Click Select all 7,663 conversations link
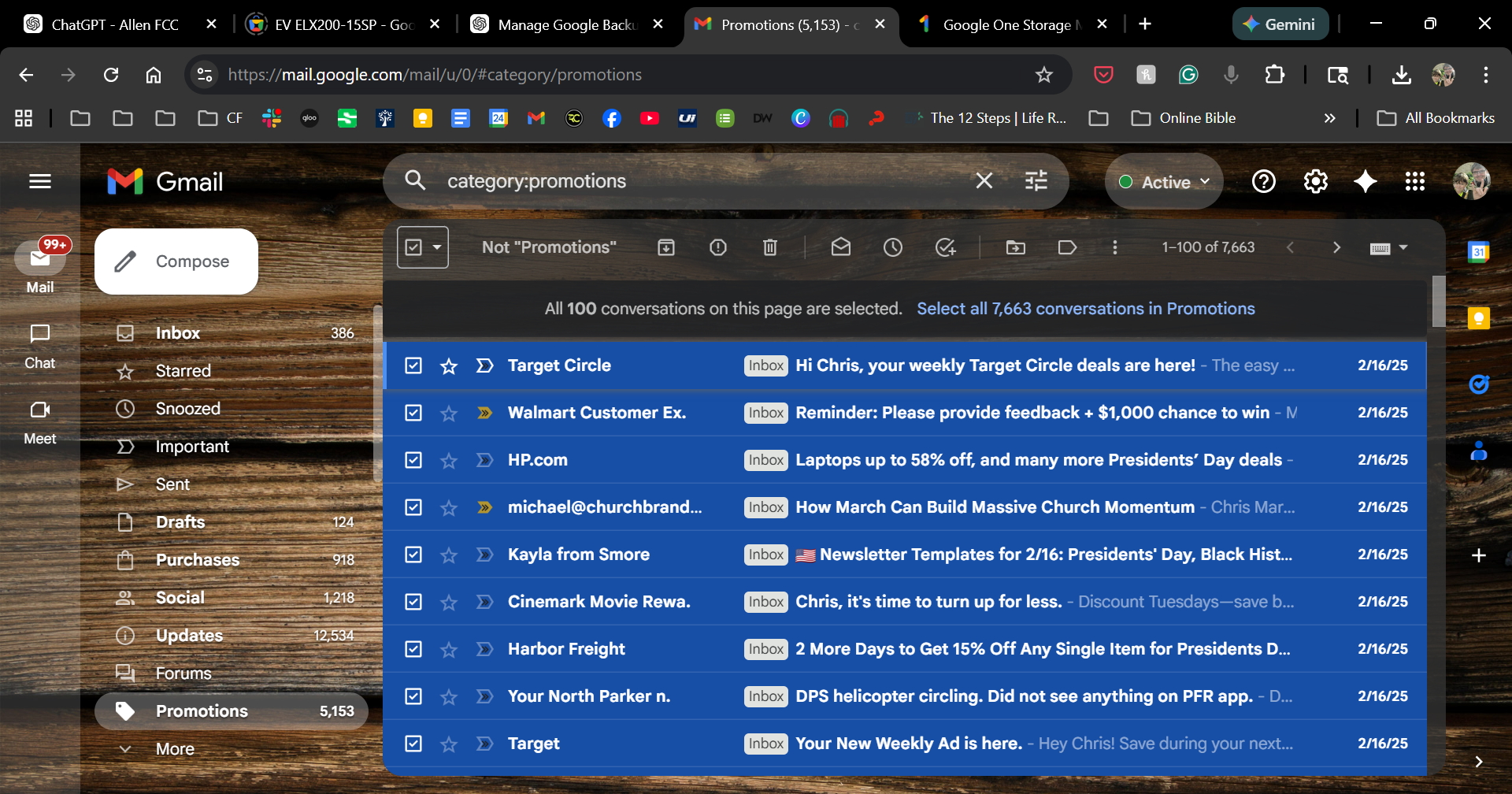Viewport: 1512px width, 794px height. pyautogui.click(x=1085, y=309)
